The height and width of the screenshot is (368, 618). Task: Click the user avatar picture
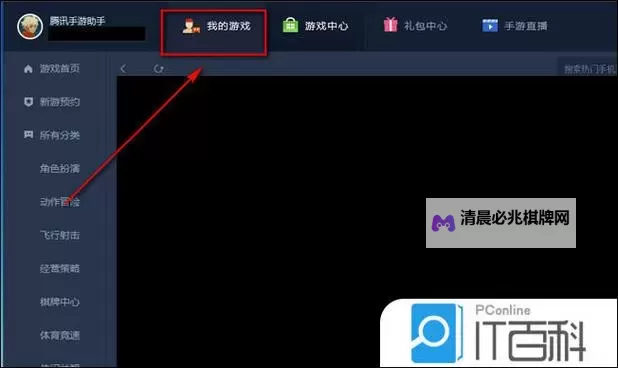[x=30, y=27]
